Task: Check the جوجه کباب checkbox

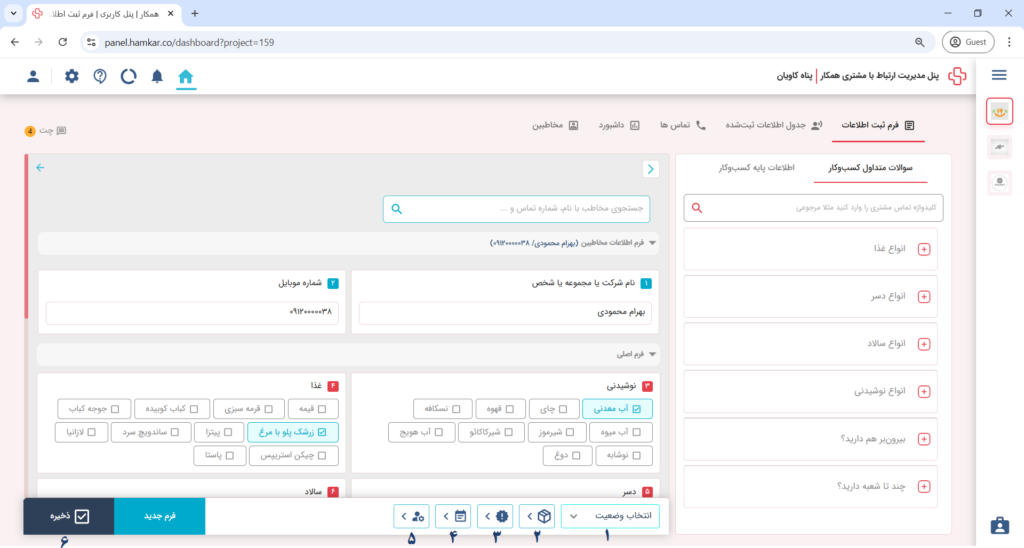Action: [x=115, y=409]
